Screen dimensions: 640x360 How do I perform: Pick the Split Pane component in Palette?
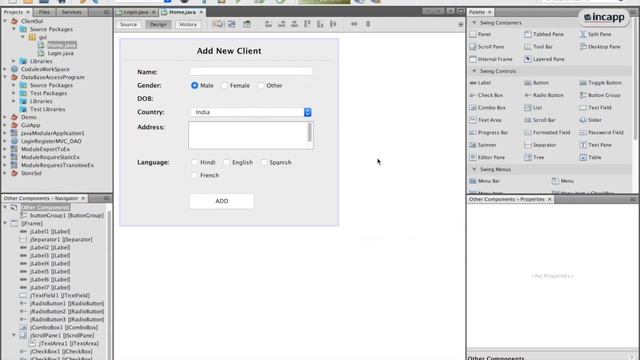pos(596,34)
